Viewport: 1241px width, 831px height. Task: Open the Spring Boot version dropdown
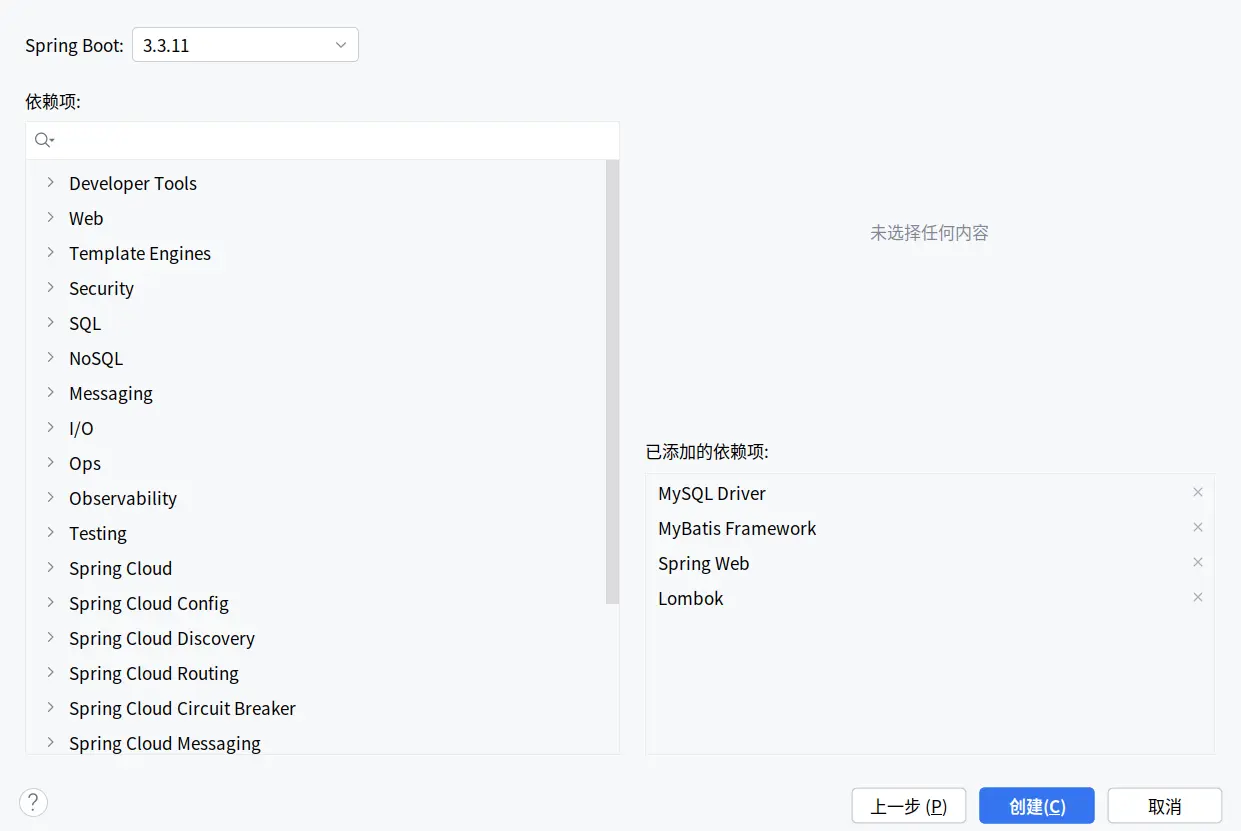[x=245, y=45]
